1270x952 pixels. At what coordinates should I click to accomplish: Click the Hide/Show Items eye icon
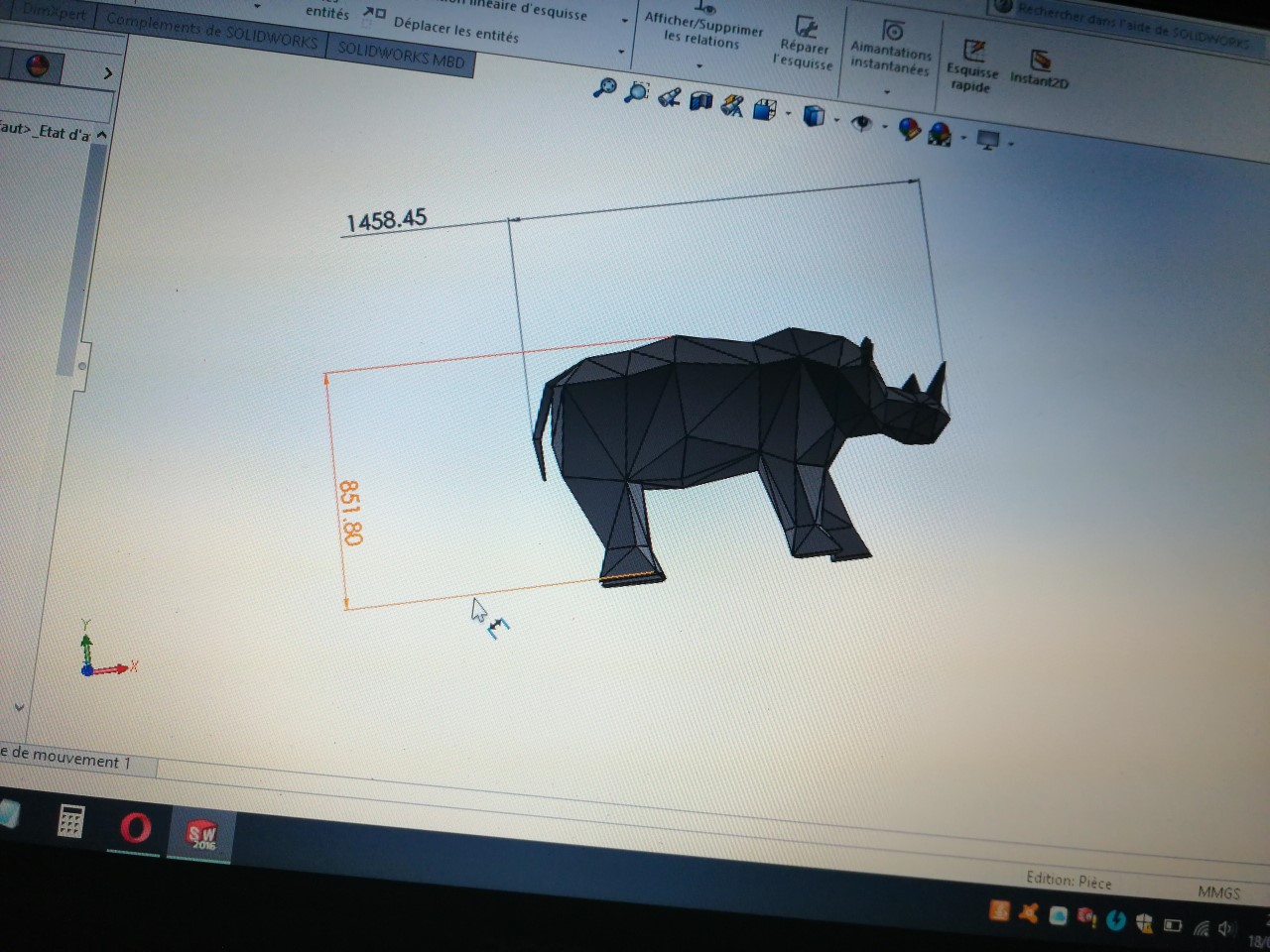coord(861,123)
